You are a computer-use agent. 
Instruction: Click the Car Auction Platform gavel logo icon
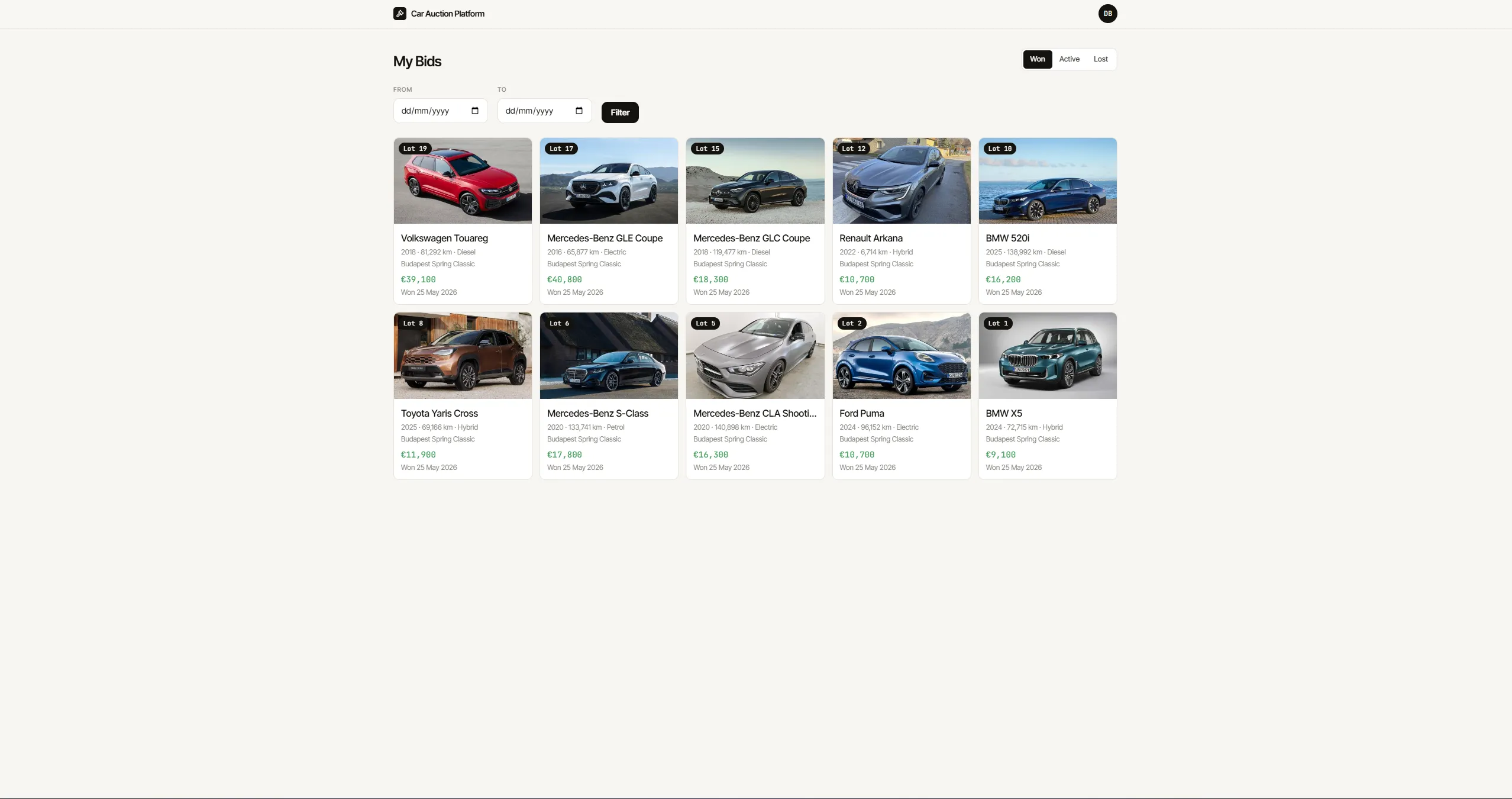400,14
